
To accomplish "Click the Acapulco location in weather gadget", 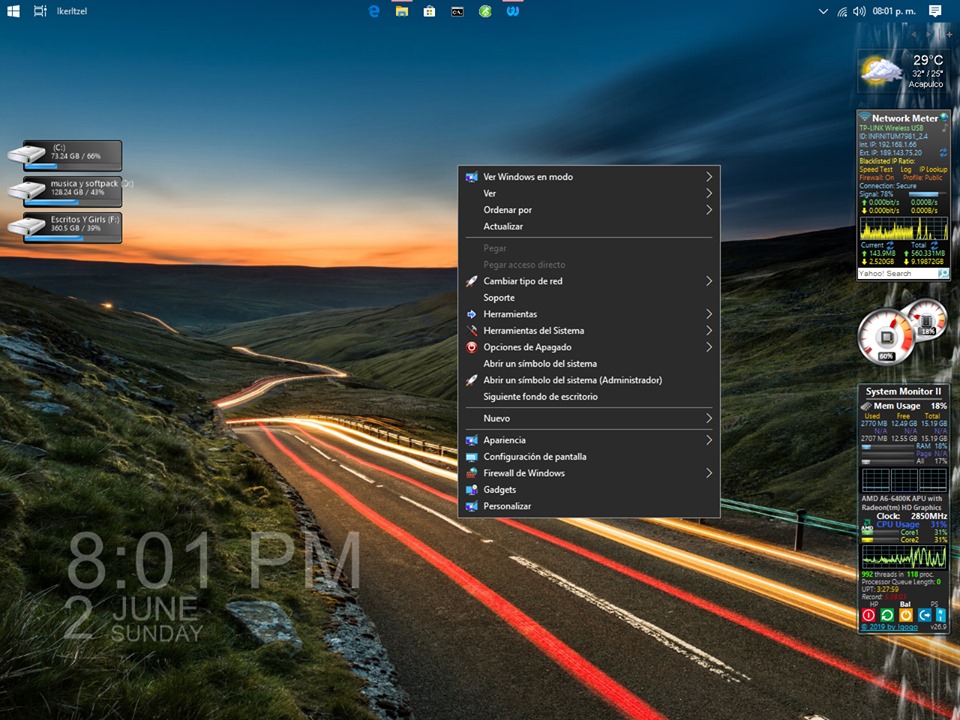I will tap(926, 84).
